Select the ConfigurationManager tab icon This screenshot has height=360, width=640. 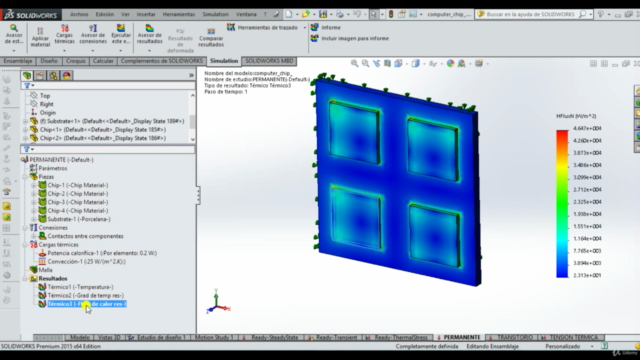(x=53, y=76)
